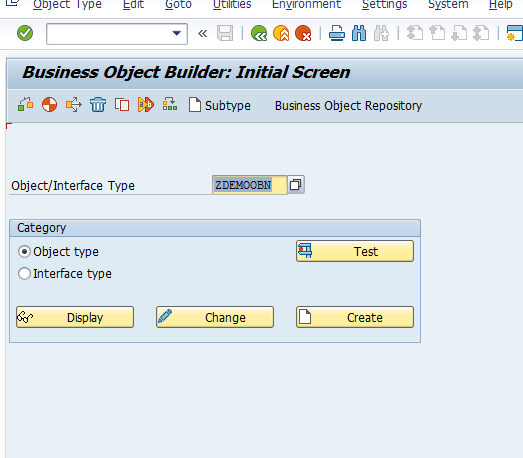
Task: Click the red-white Check icon
Action: click(x=49, y=104)
